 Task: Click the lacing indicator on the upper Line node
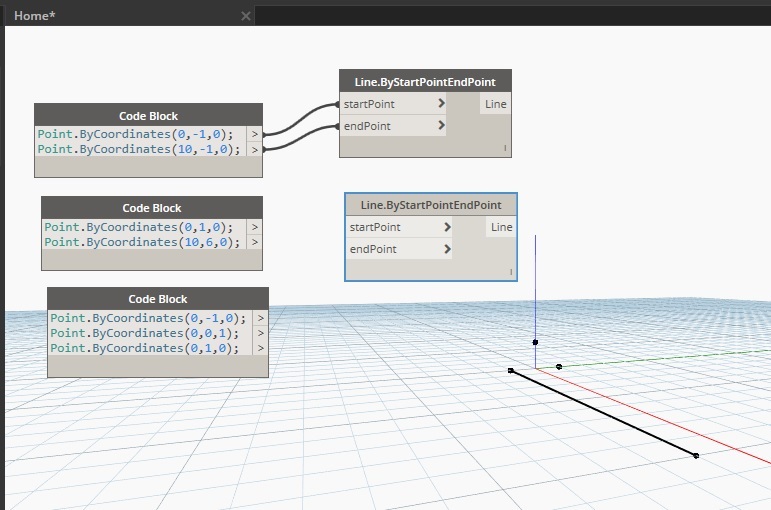coord(504,148)
